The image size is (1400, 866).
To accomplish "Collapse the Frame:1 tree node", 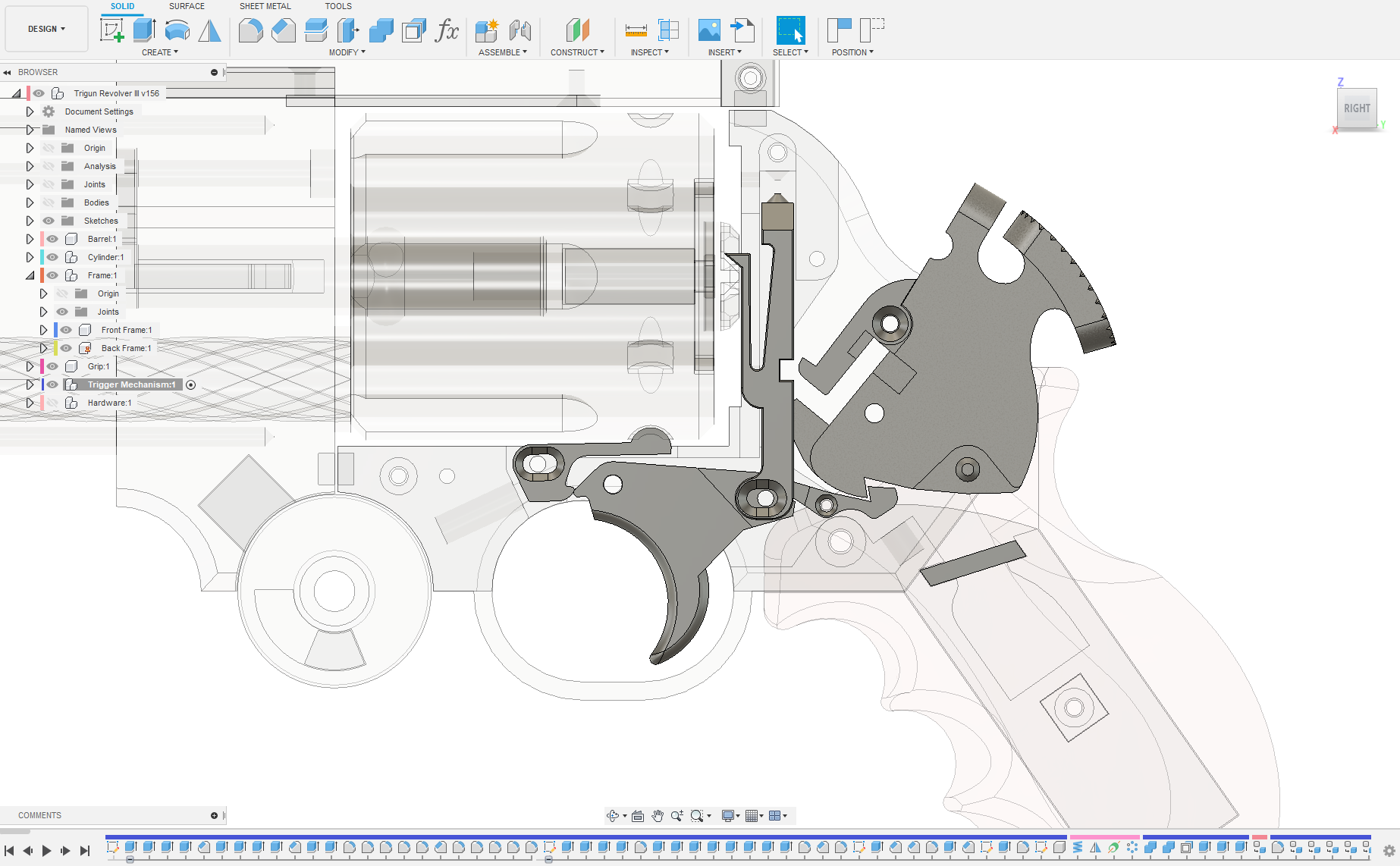I will point(30,275).
